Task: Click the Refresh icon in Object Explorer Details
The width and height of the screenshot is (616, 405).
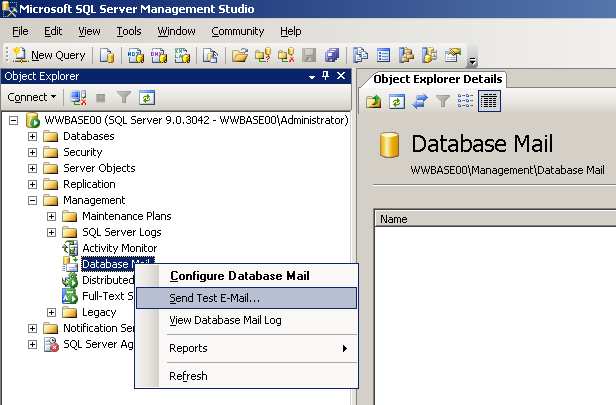Action: 396,102
